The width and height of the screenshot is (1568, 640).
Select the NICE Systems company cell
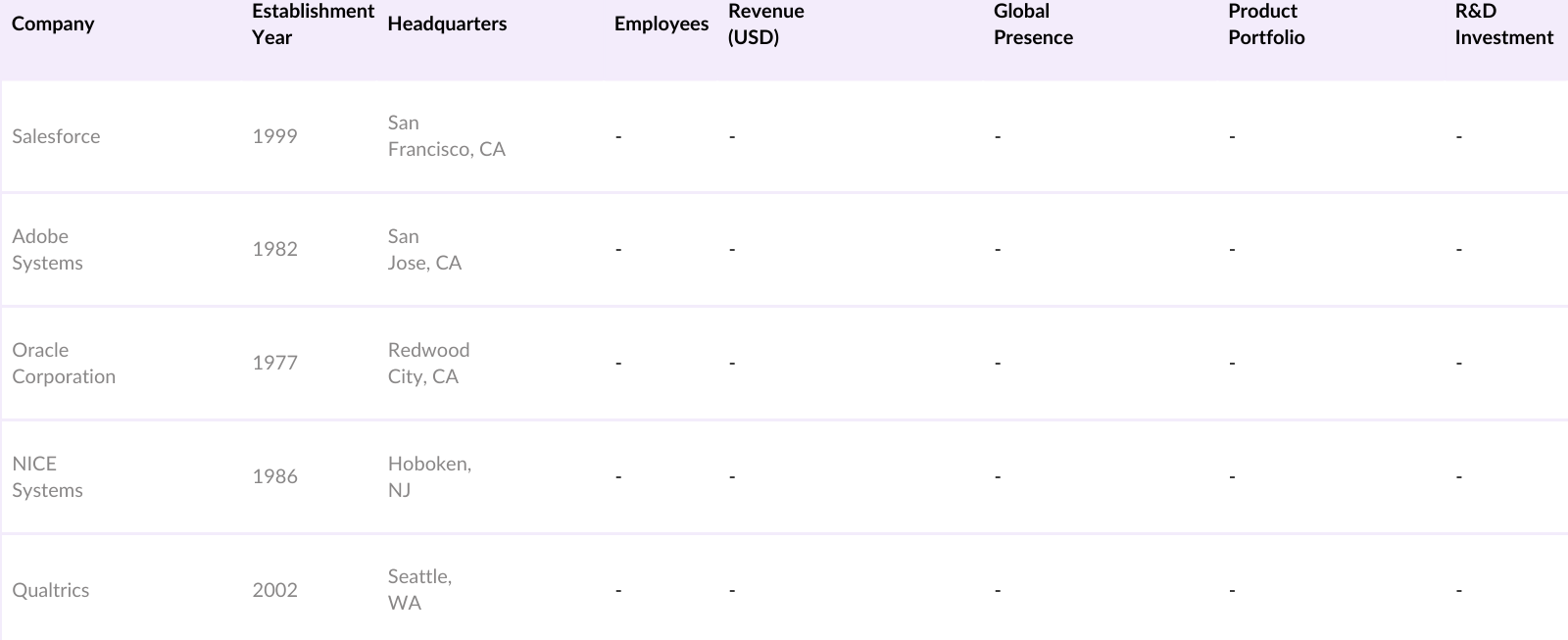47,477
